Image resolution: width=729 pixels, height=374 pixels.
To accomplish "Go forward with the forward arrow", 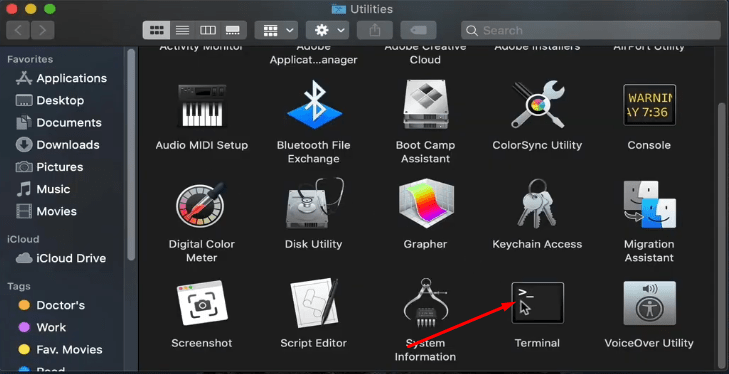I will (x=43, y=31).
